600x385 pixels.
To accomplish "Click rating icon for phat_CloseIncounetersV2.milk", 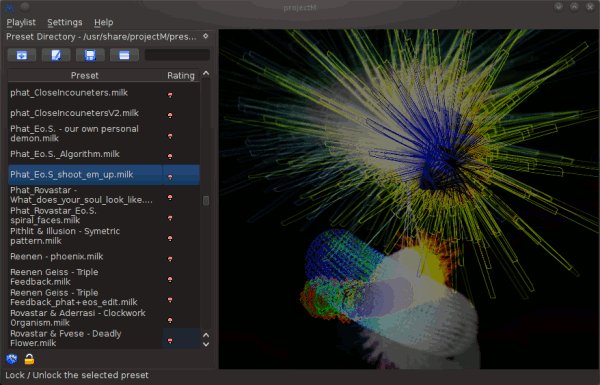I will tap(170, 115).
